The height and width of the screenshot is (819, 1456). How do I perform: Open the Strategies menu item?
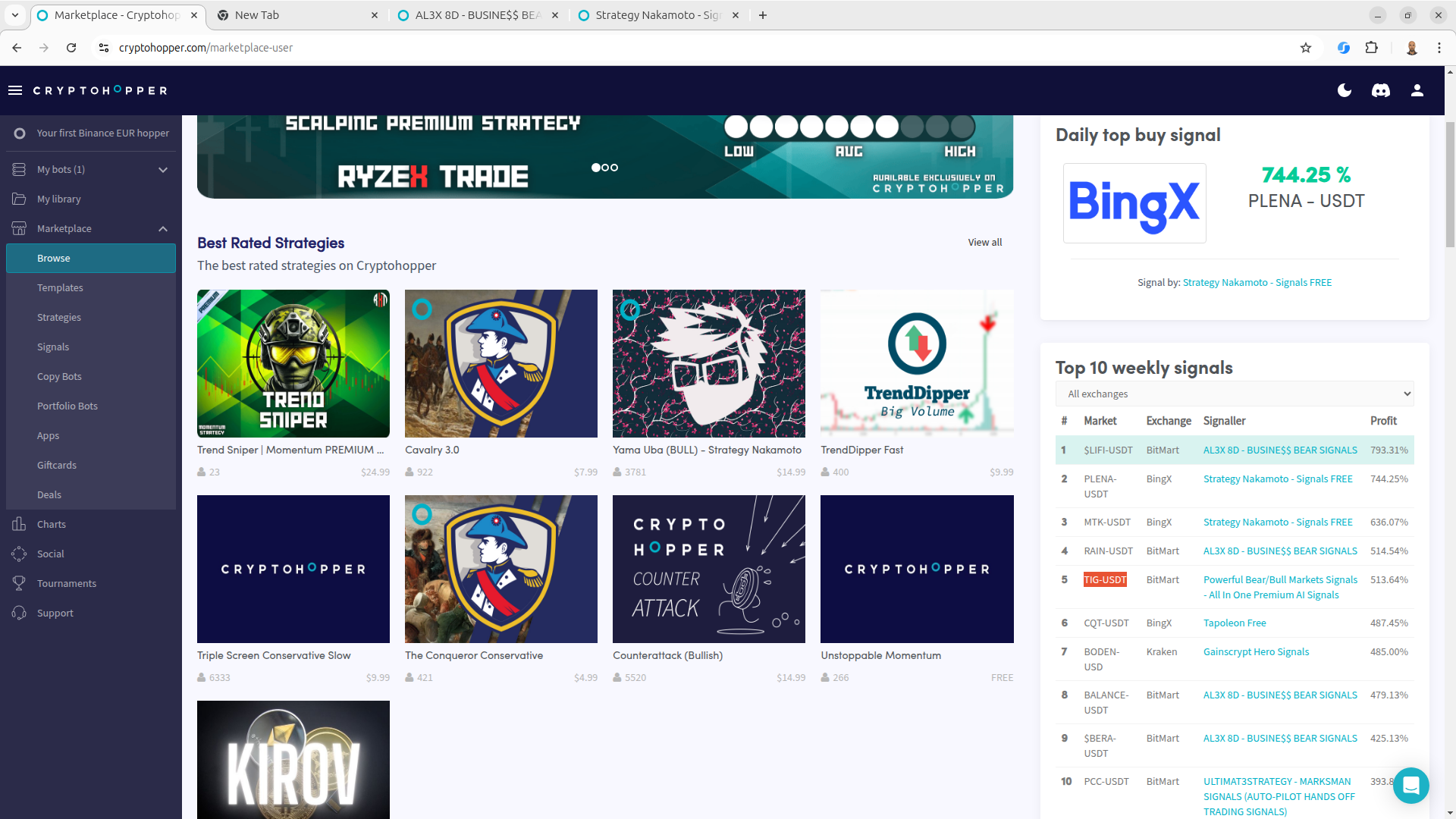91,317
